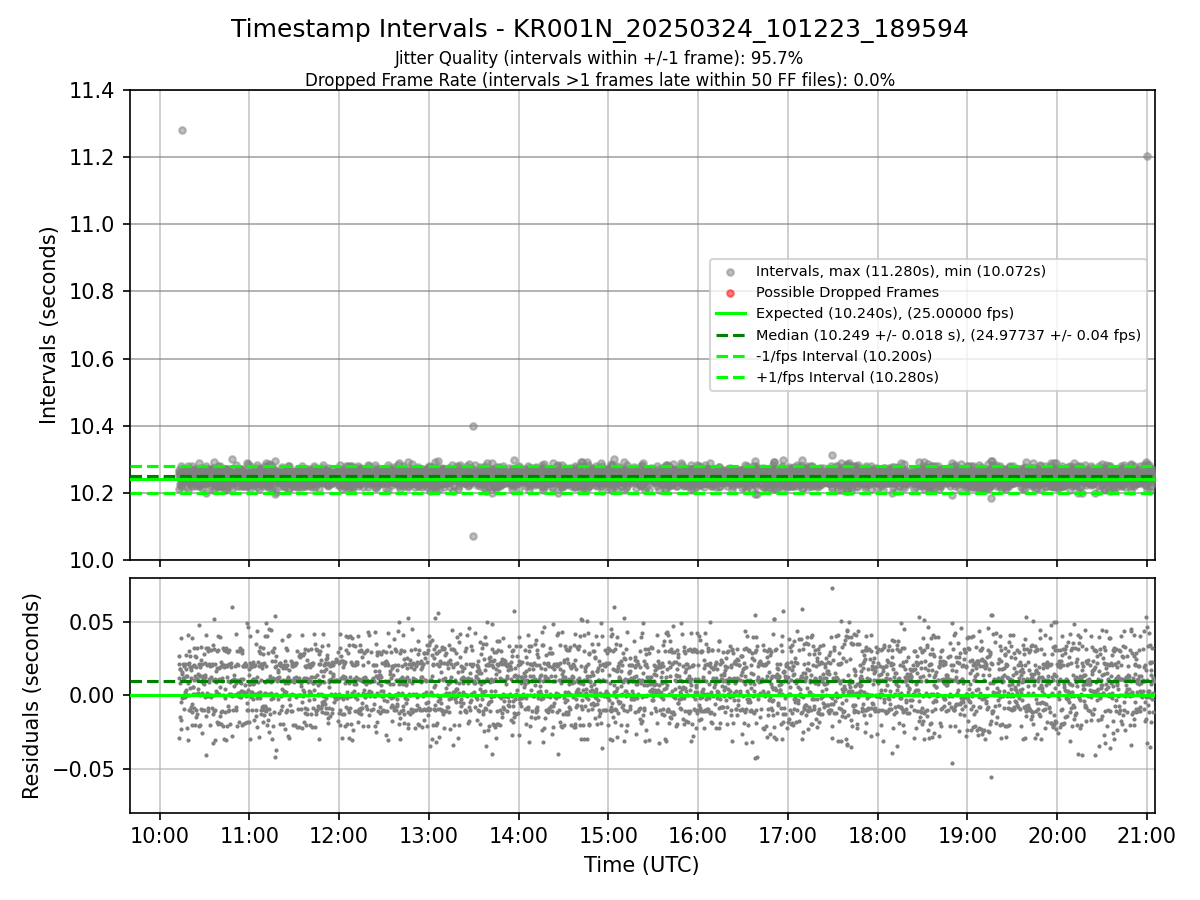1200x900 pixels.
Task: Click the "19:00" time tick label
Action: click(967, 834)
